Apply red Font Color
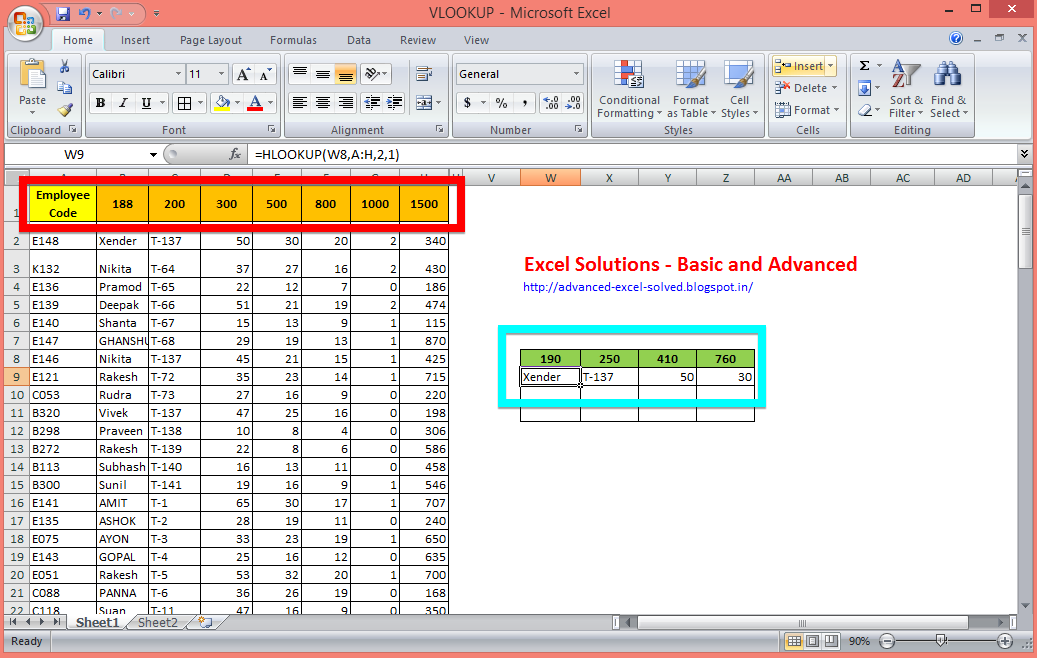 [x=255, y=103]
